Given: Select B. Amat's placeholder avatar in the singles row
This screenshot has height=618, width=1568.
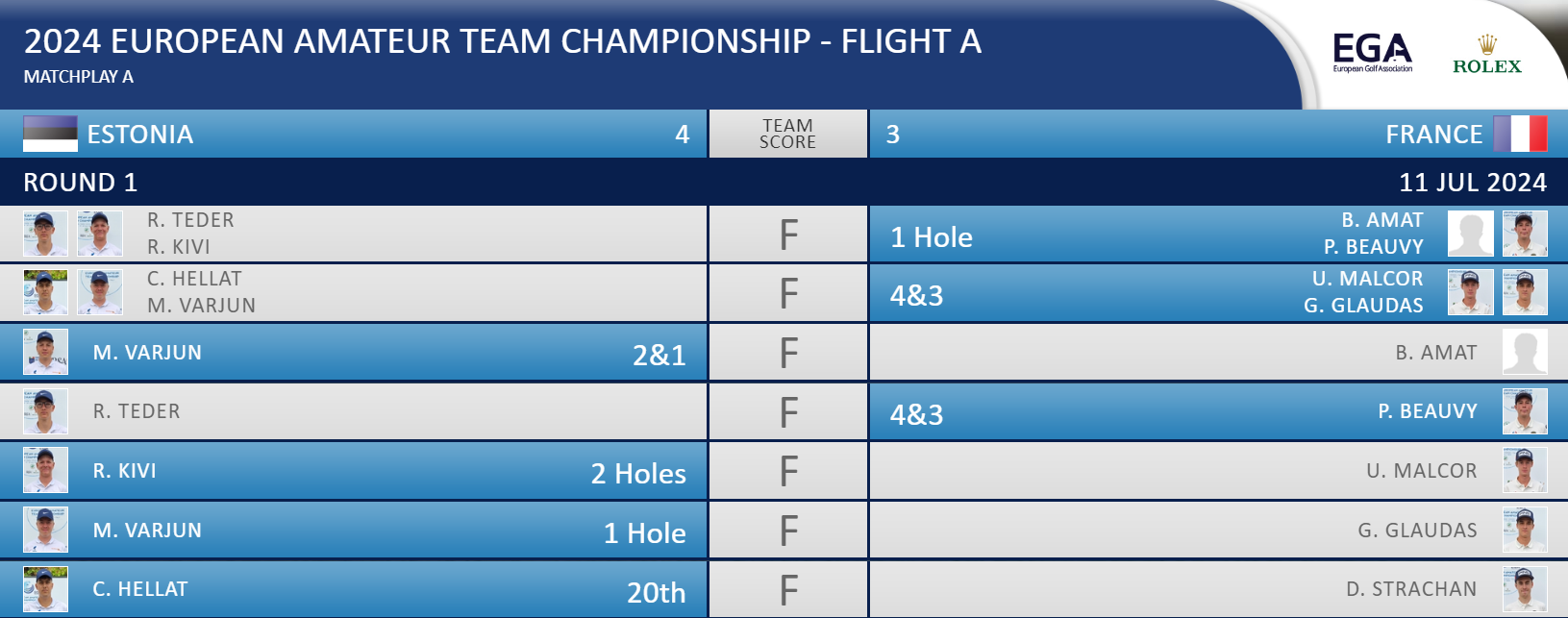Looking at the screenshot, I should (x=1525, y=352).
